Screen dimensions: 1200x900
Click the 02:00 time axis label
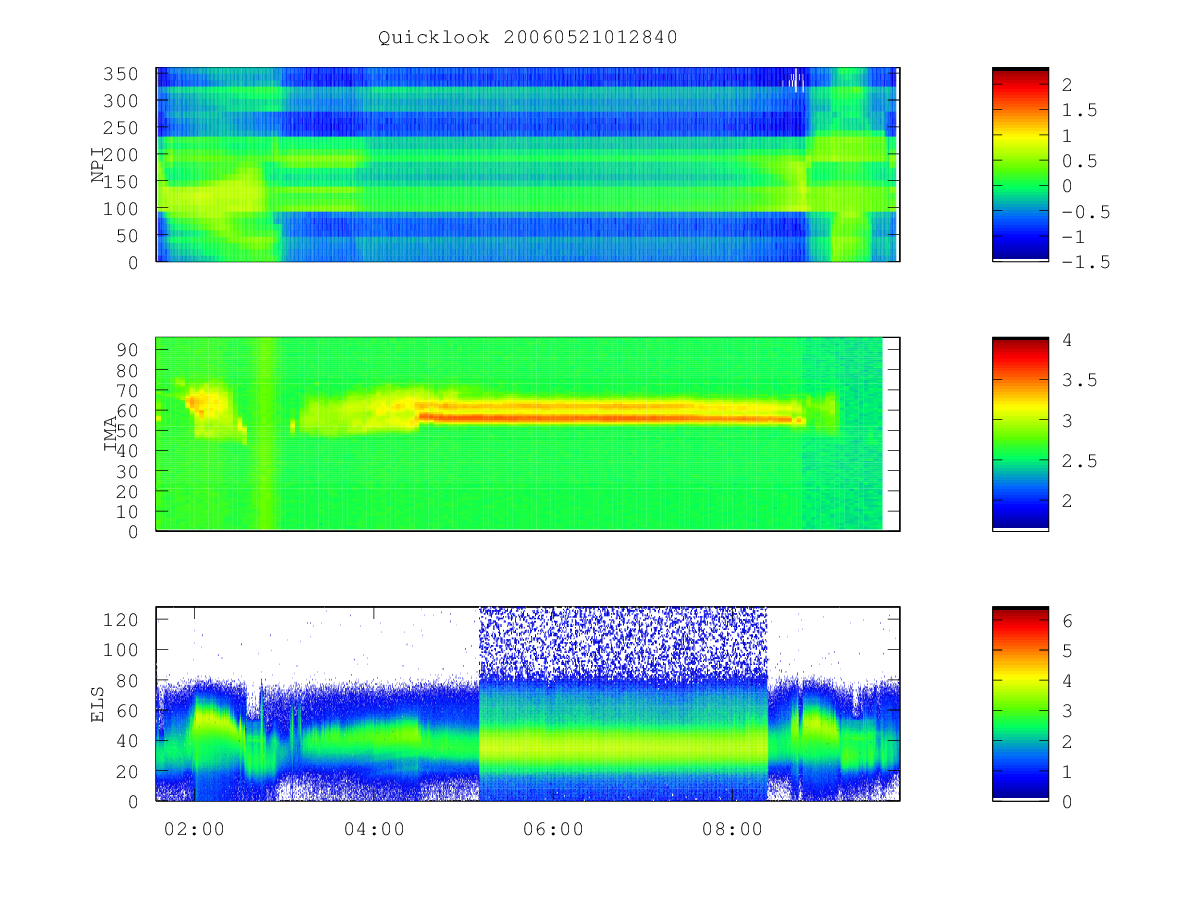(194, 829)
